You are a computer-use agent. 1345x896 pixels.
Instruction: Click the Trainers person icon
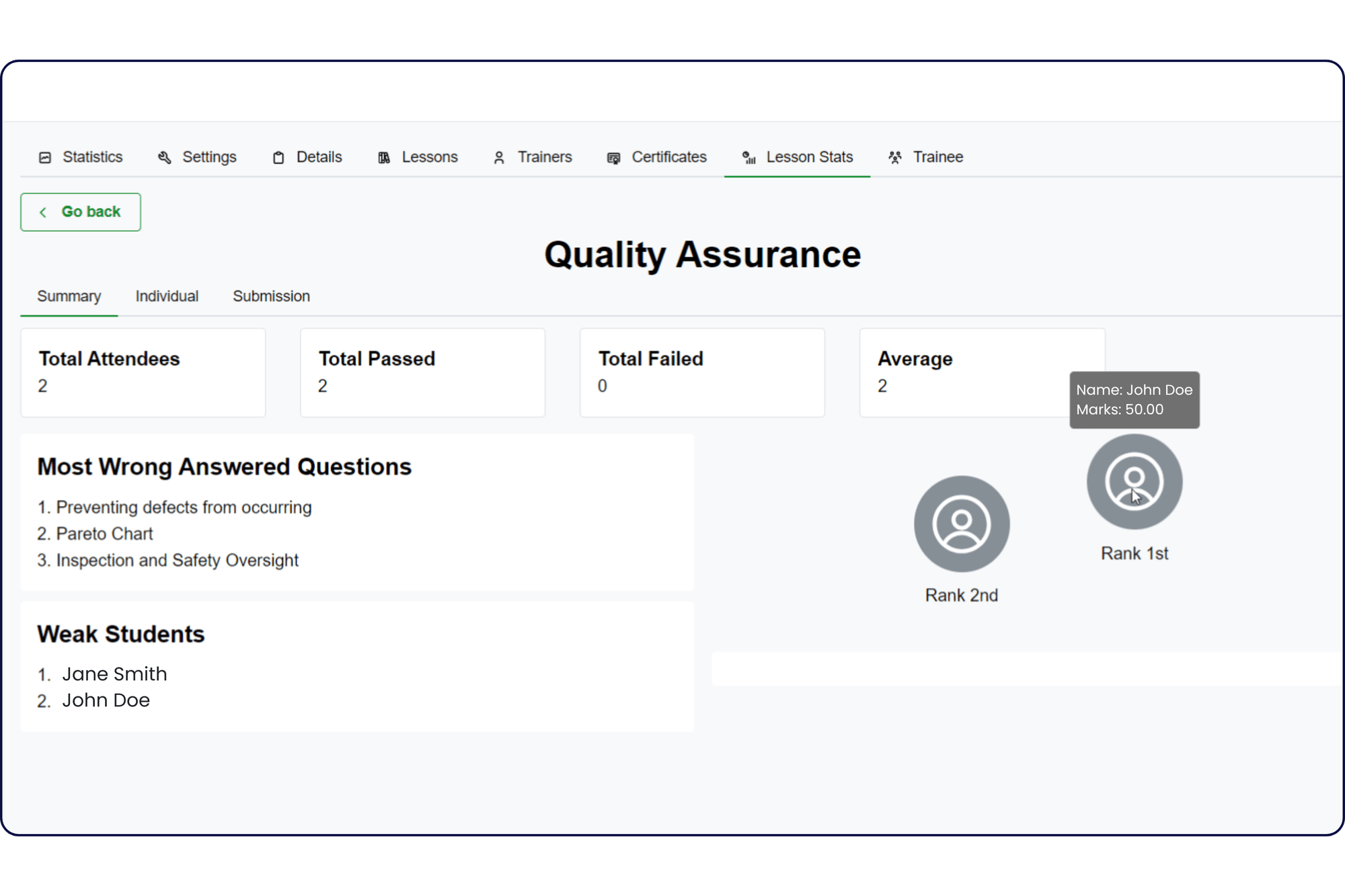pos(499,158)
